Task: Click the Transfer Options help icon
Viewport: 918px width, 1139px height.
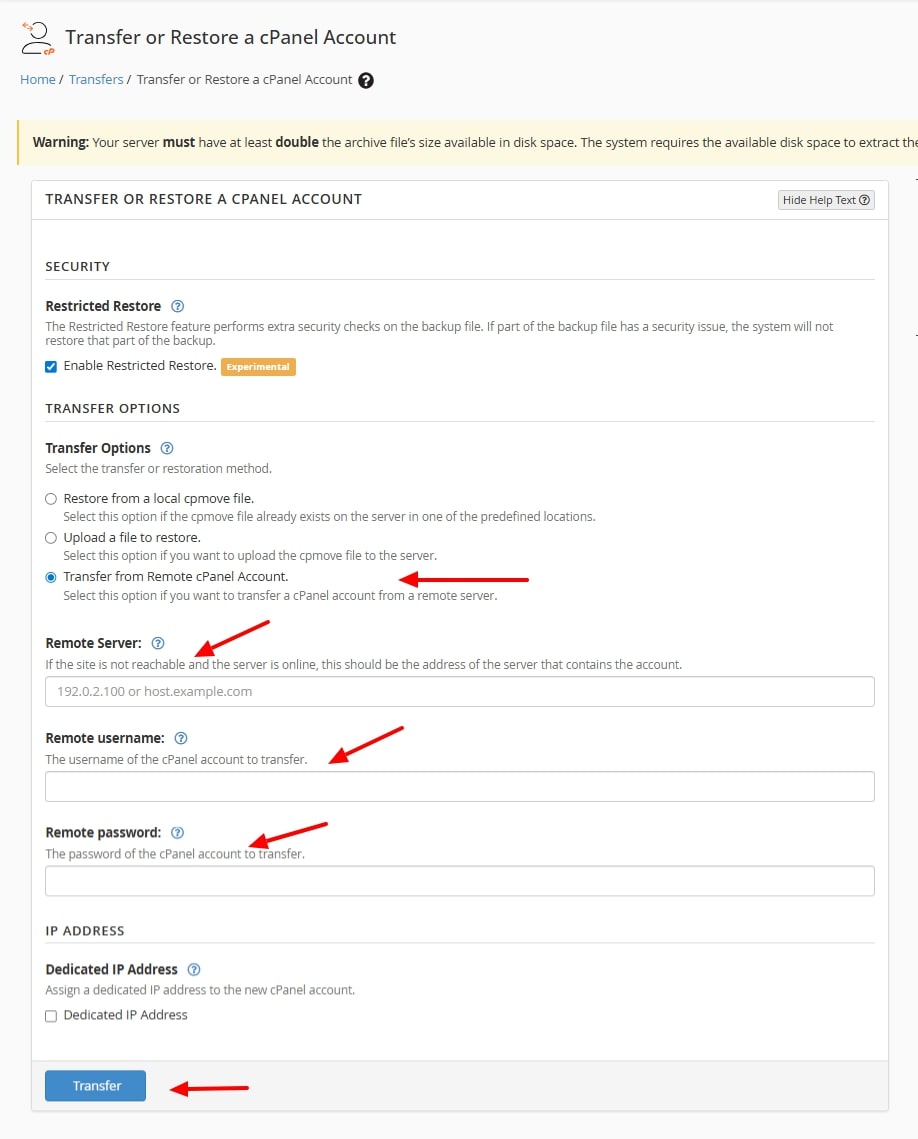Action: coord(167,448)
